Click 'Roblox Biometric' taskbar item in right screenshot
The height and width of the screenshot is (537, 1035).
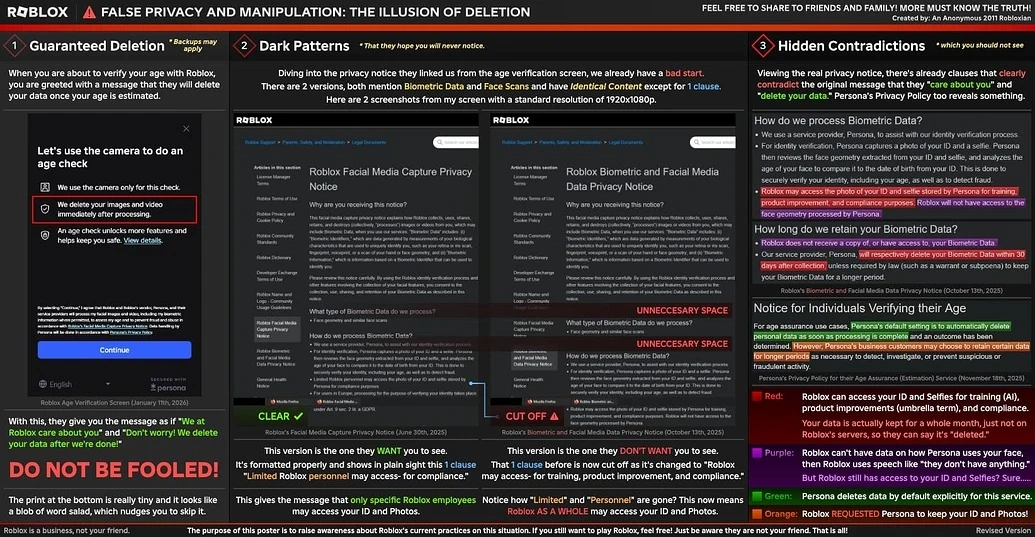coord(593,402)
